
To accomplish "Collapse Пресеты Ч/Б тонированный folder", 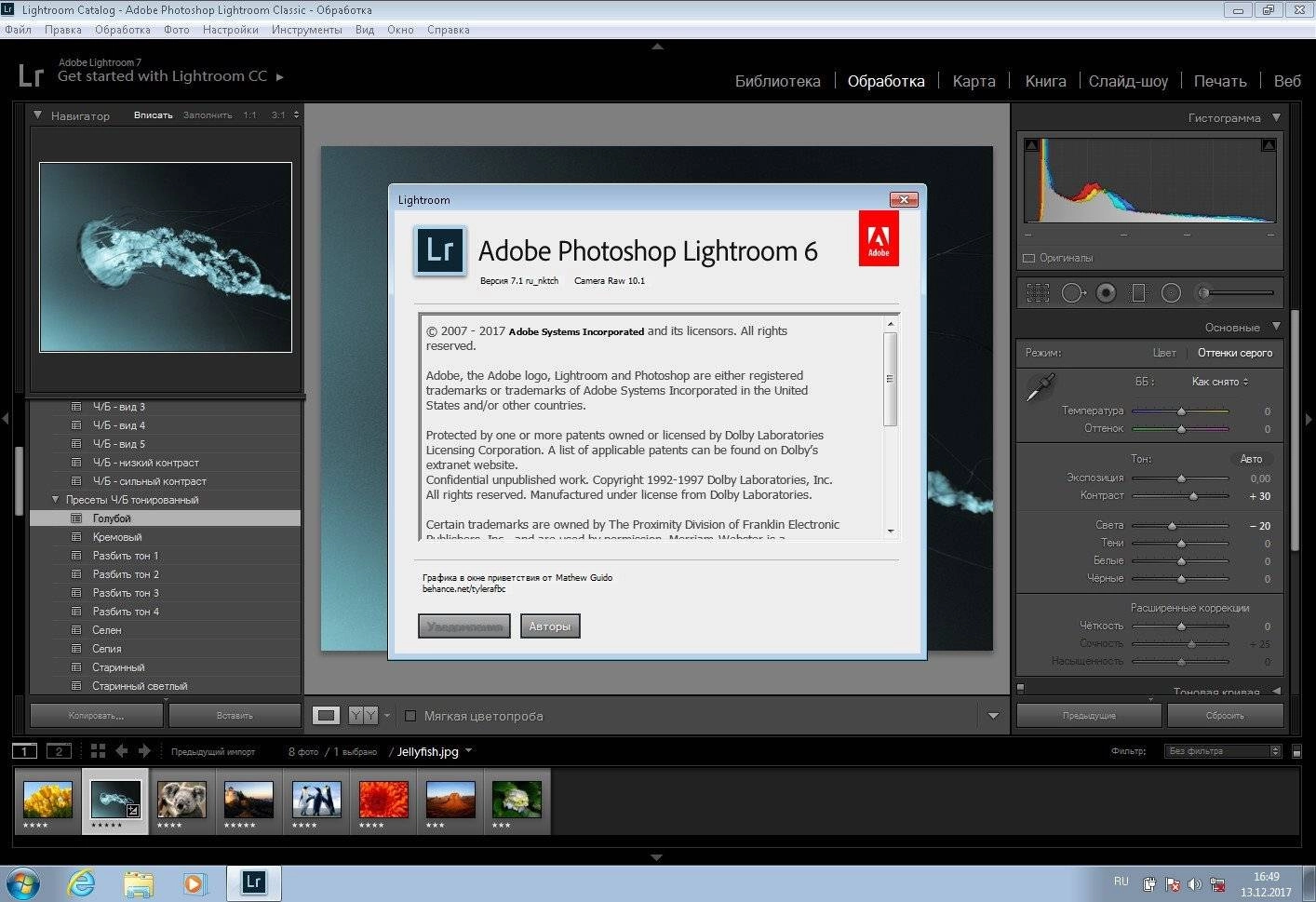I will coord(55,500).
